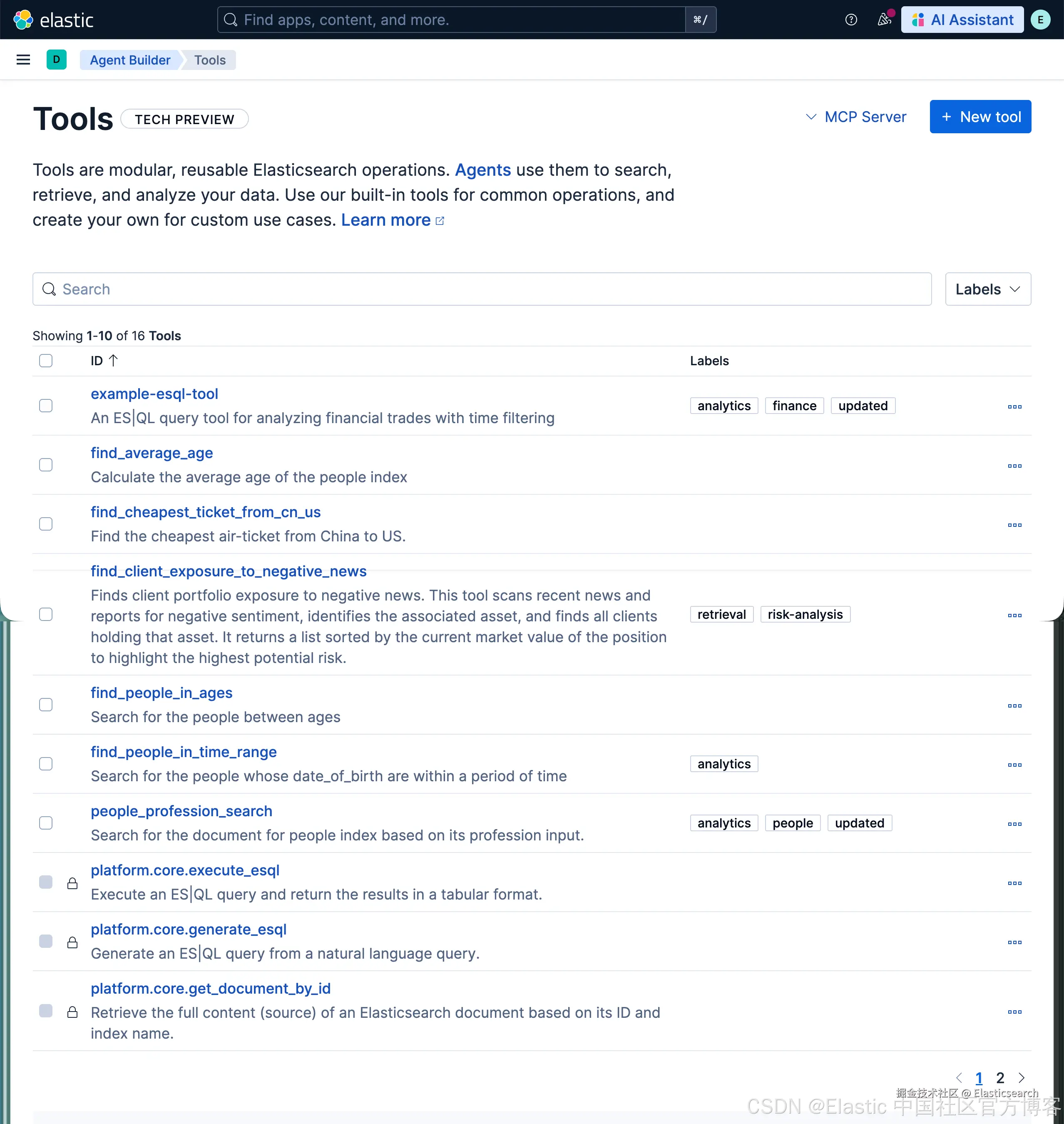
Task: Open the newsfeed notifications icon
Action: click(884, 20)
